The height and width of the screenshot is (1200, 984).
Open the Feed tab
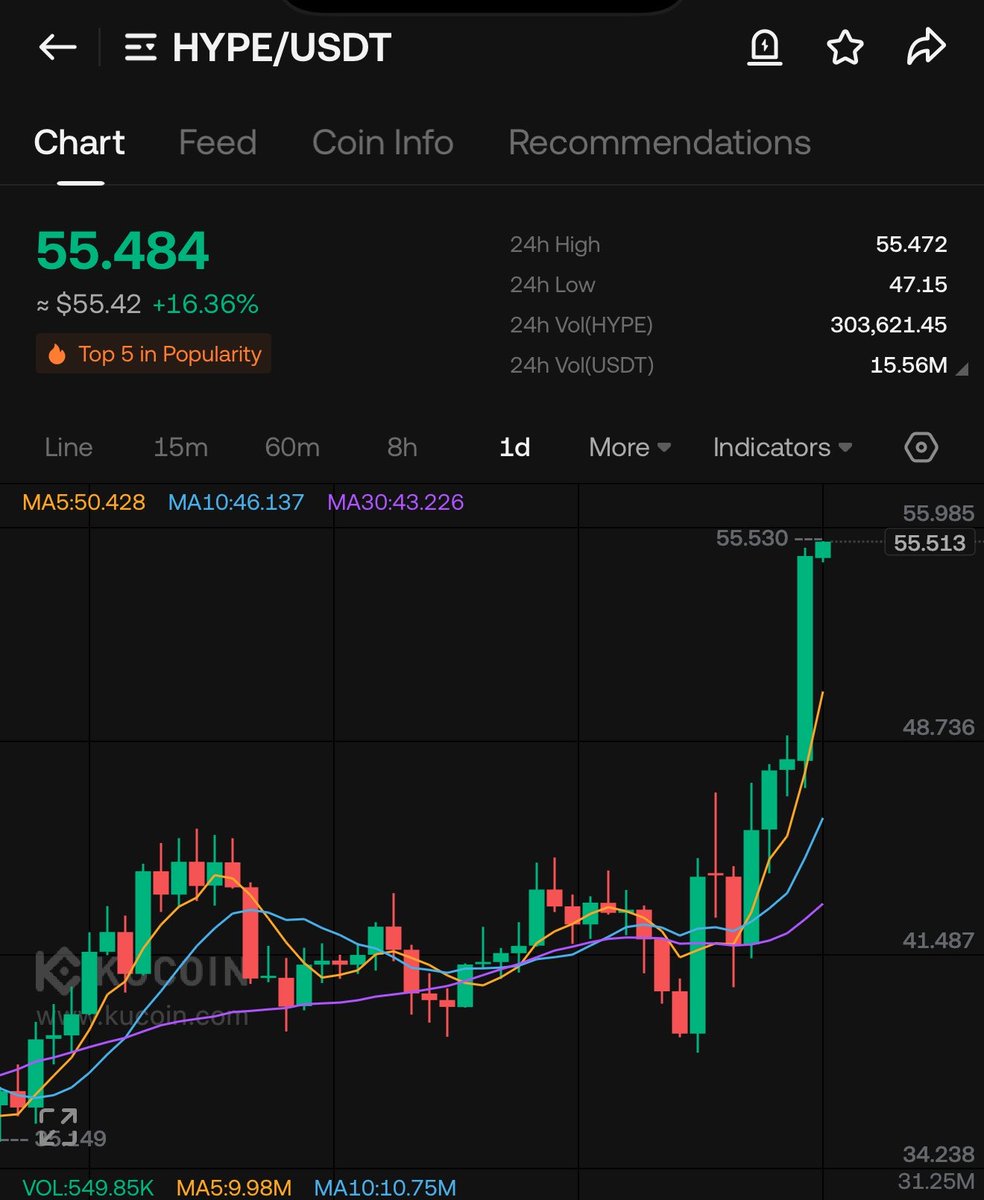(x=217, y=142)
